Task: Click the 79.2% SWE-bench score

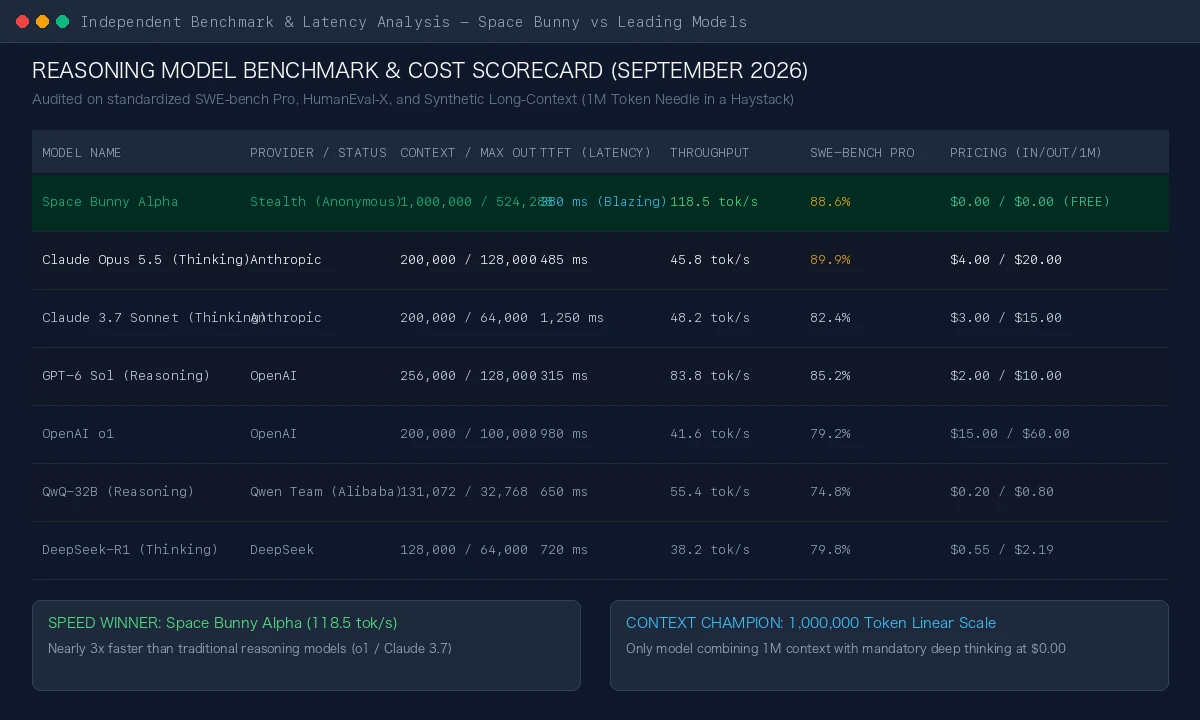Action: [830, 434]
